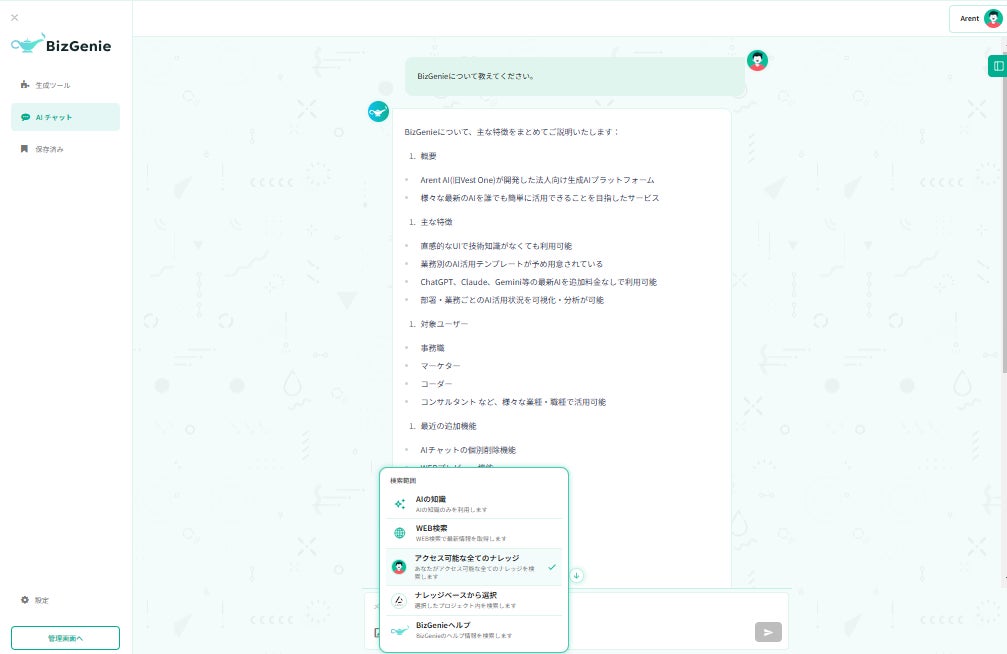Select the AIの知識 search scope
Image resolution: width=1007 pixels, height=654 pixels.
(474, 504)
